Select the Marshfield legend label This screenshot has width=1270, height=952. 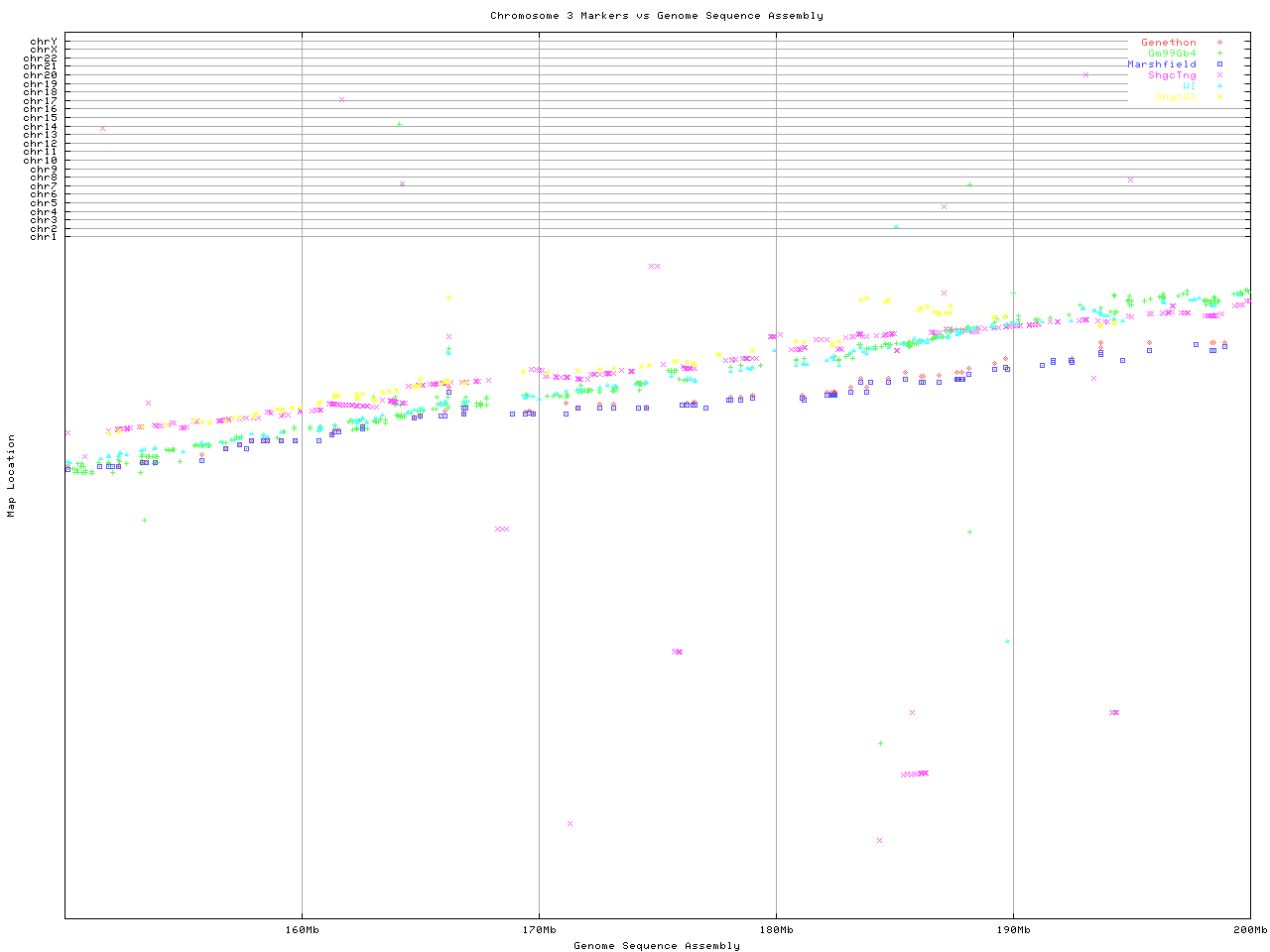coord(1161,64)
